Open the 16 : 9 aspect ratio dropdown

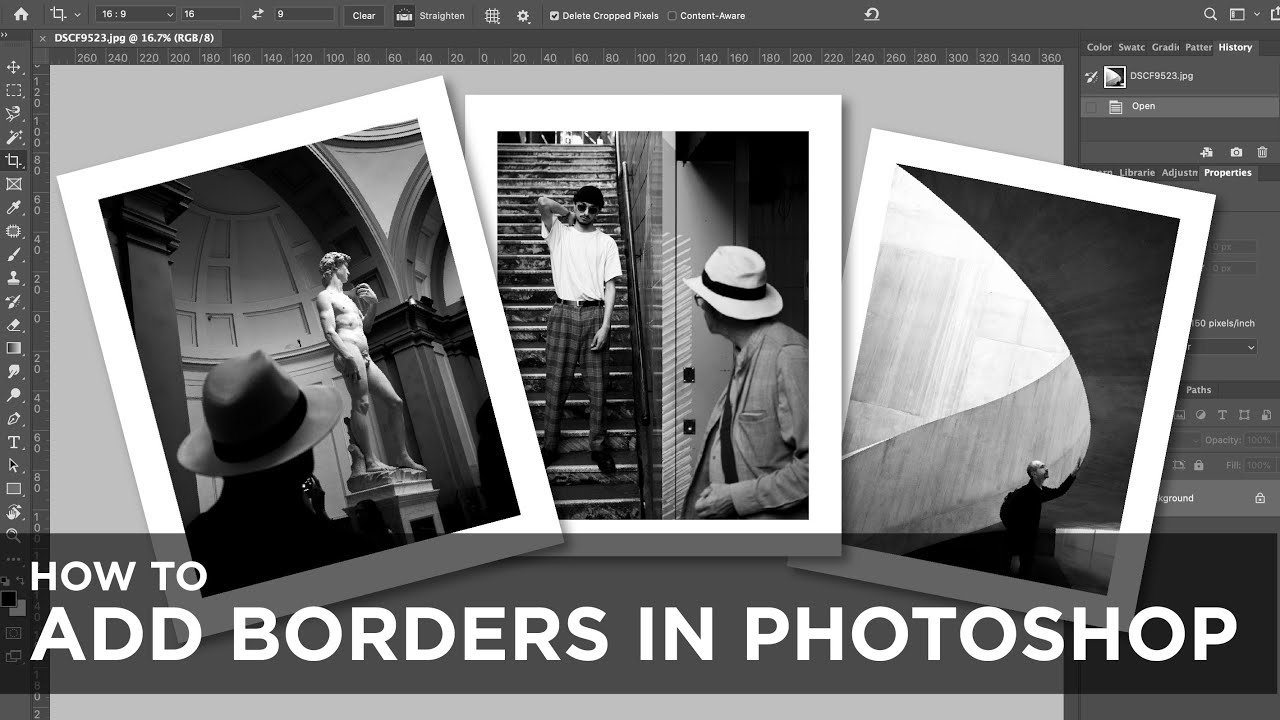click(136, 15)
